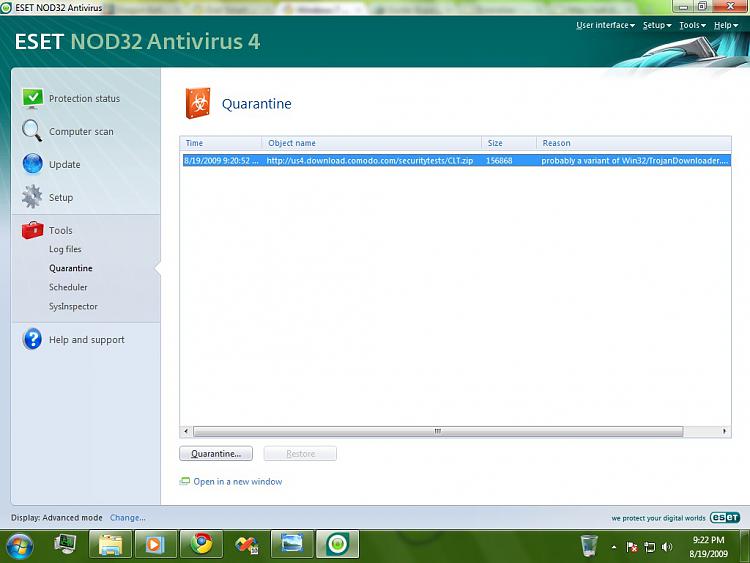Select the quarantined CLT.zip row
The height and width of the screenshot is (563, 750).
click(456, 160)
